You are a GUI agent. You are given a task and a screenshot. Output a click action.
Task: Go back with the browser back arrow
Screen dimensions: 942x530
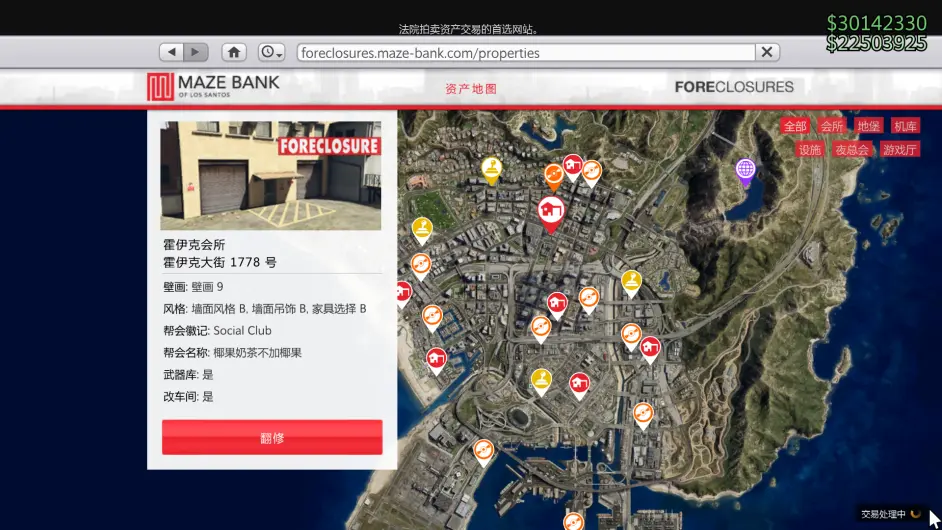click(x=171, y=52)
